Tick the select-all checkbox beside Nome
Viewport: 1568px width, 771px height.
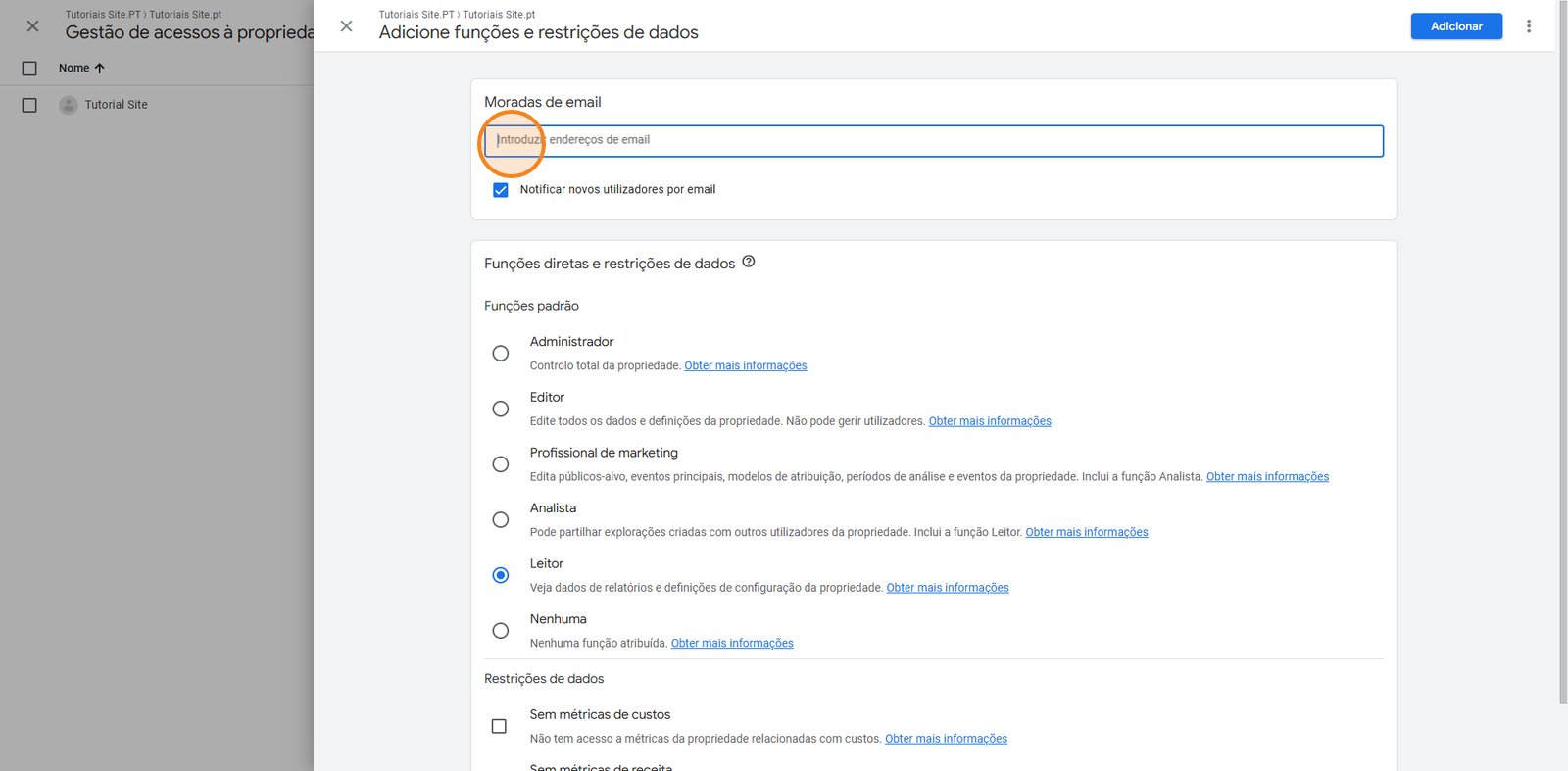click(29, 69)
